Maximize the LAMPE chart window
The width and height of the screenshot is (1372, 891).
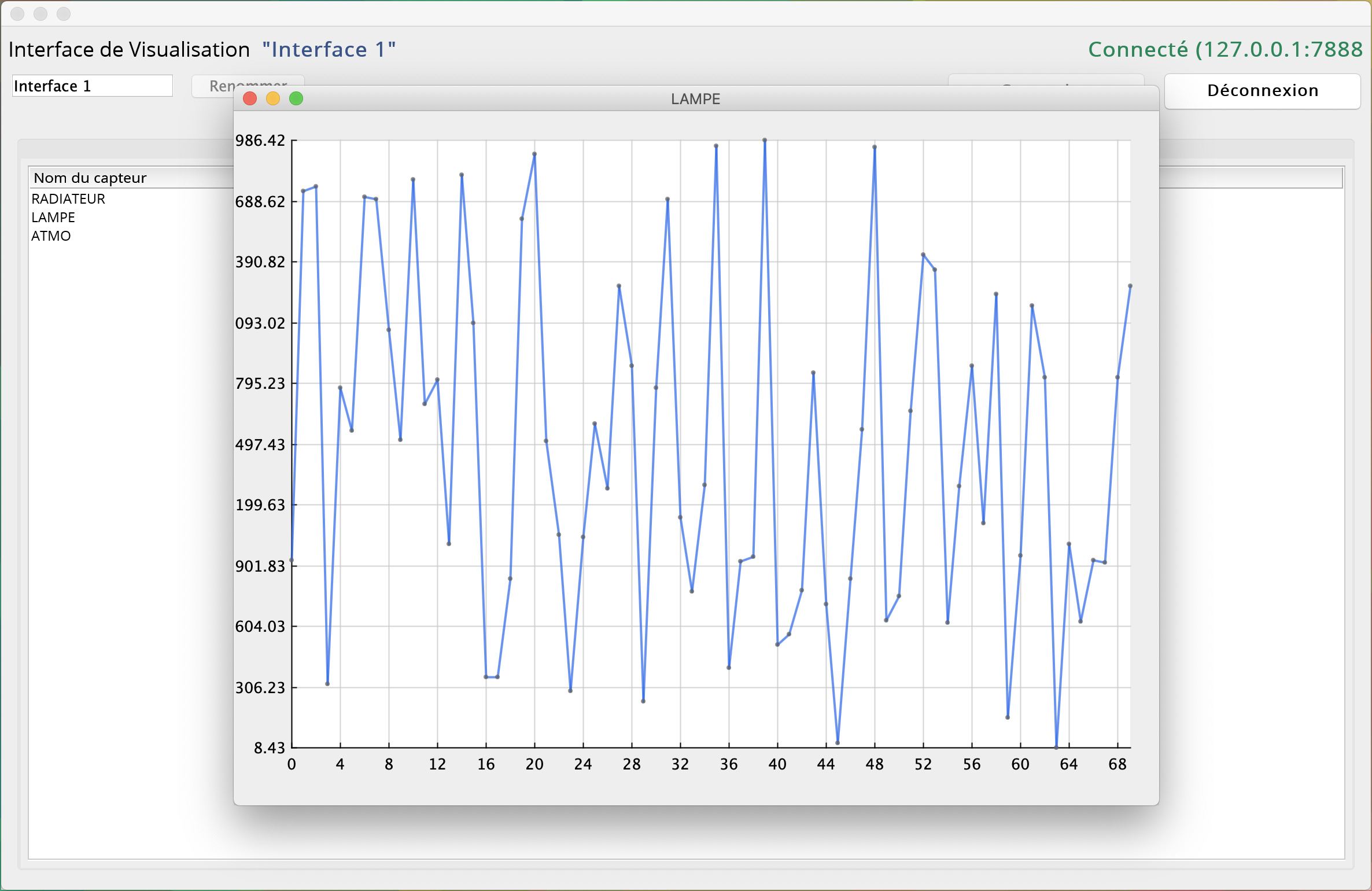(x=296, y=99)
